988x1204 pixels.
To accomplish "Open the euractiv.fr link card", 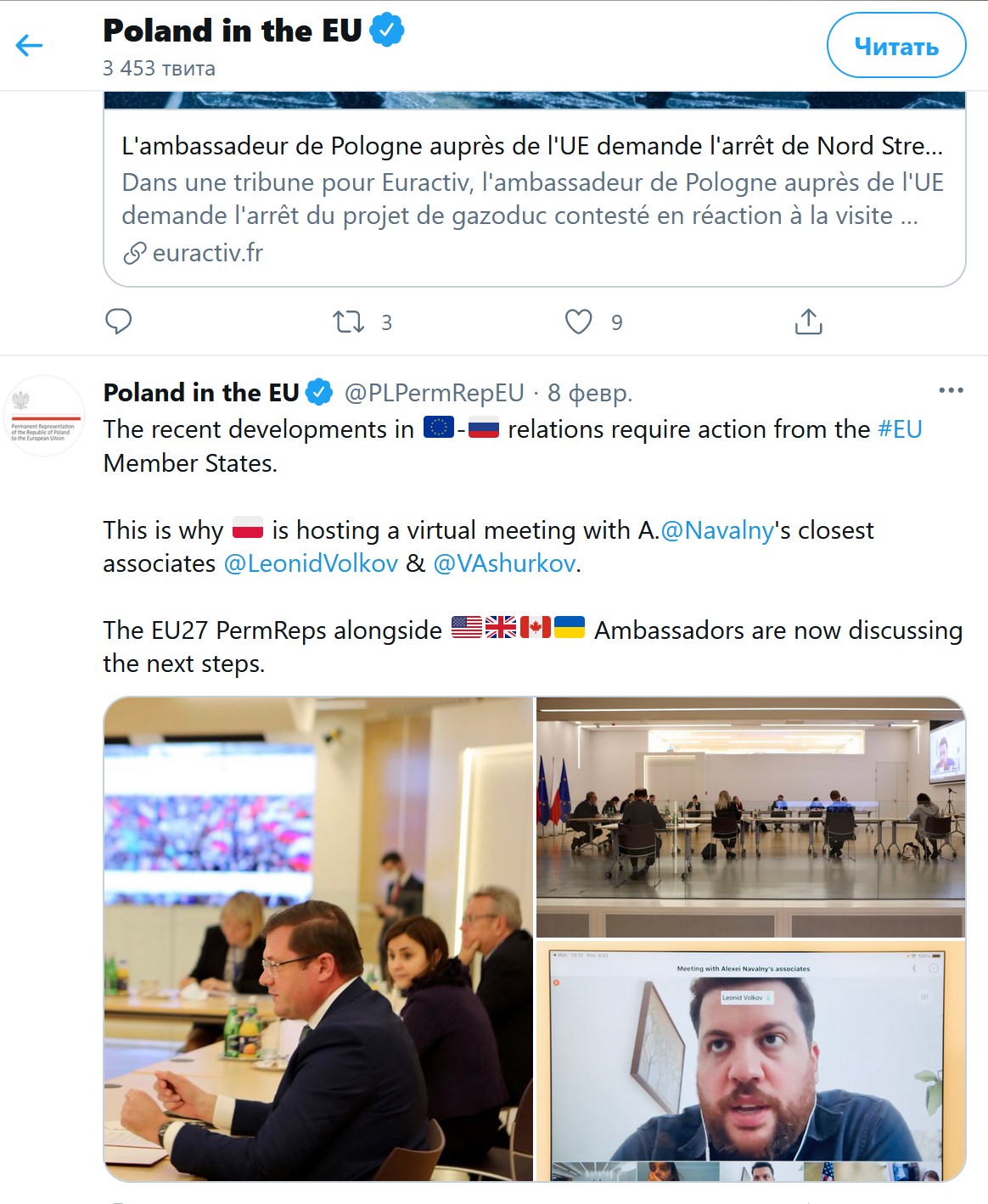I will (534, 199).
